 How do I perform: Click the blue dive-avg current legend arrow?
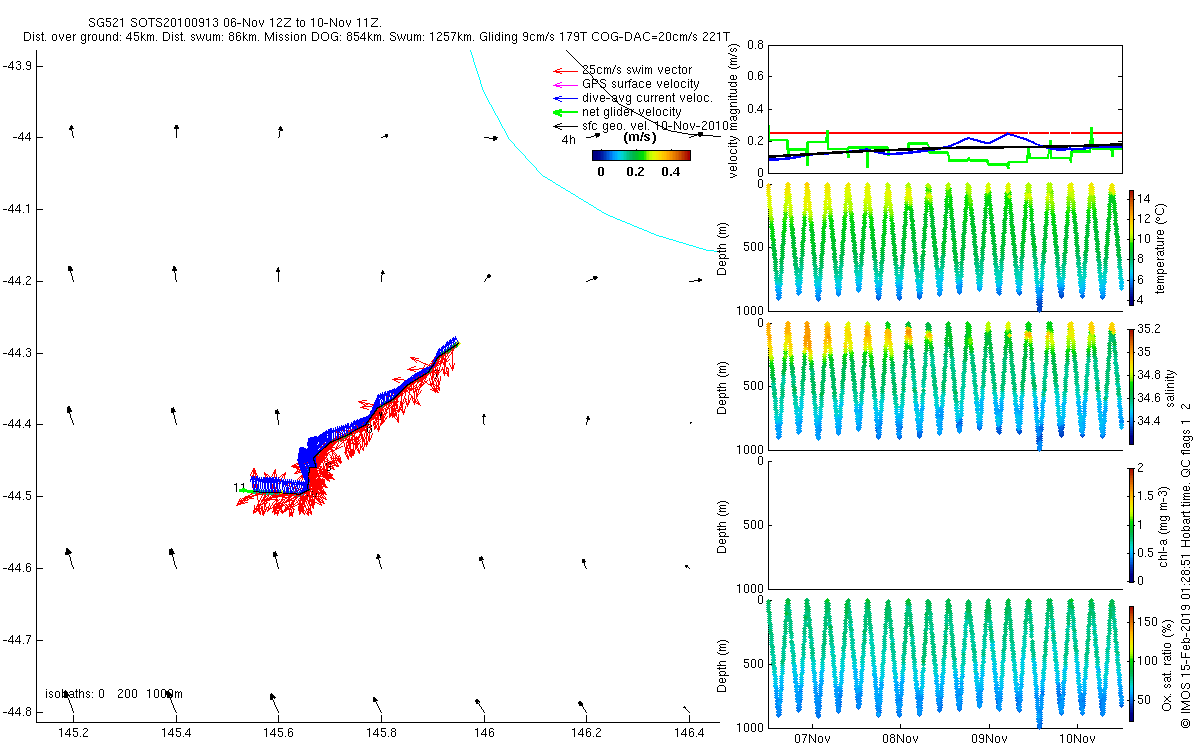(564, 98)
